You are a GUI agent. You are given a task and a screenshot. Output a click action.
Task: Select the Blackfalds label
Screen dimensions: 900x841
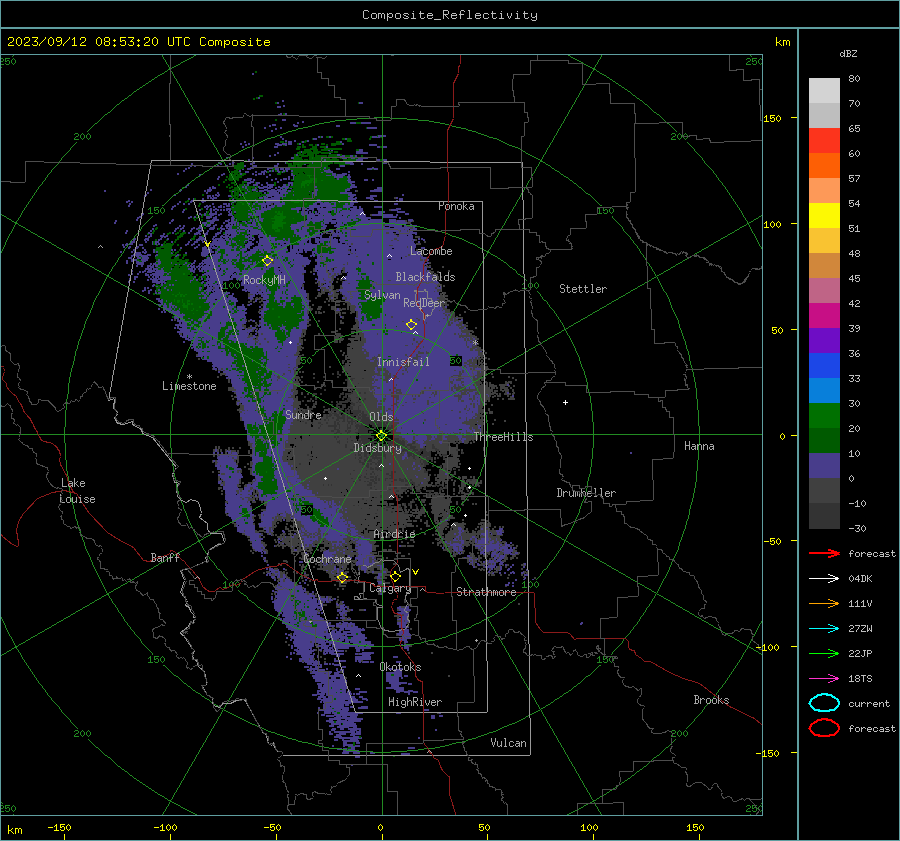pos(425,277)
